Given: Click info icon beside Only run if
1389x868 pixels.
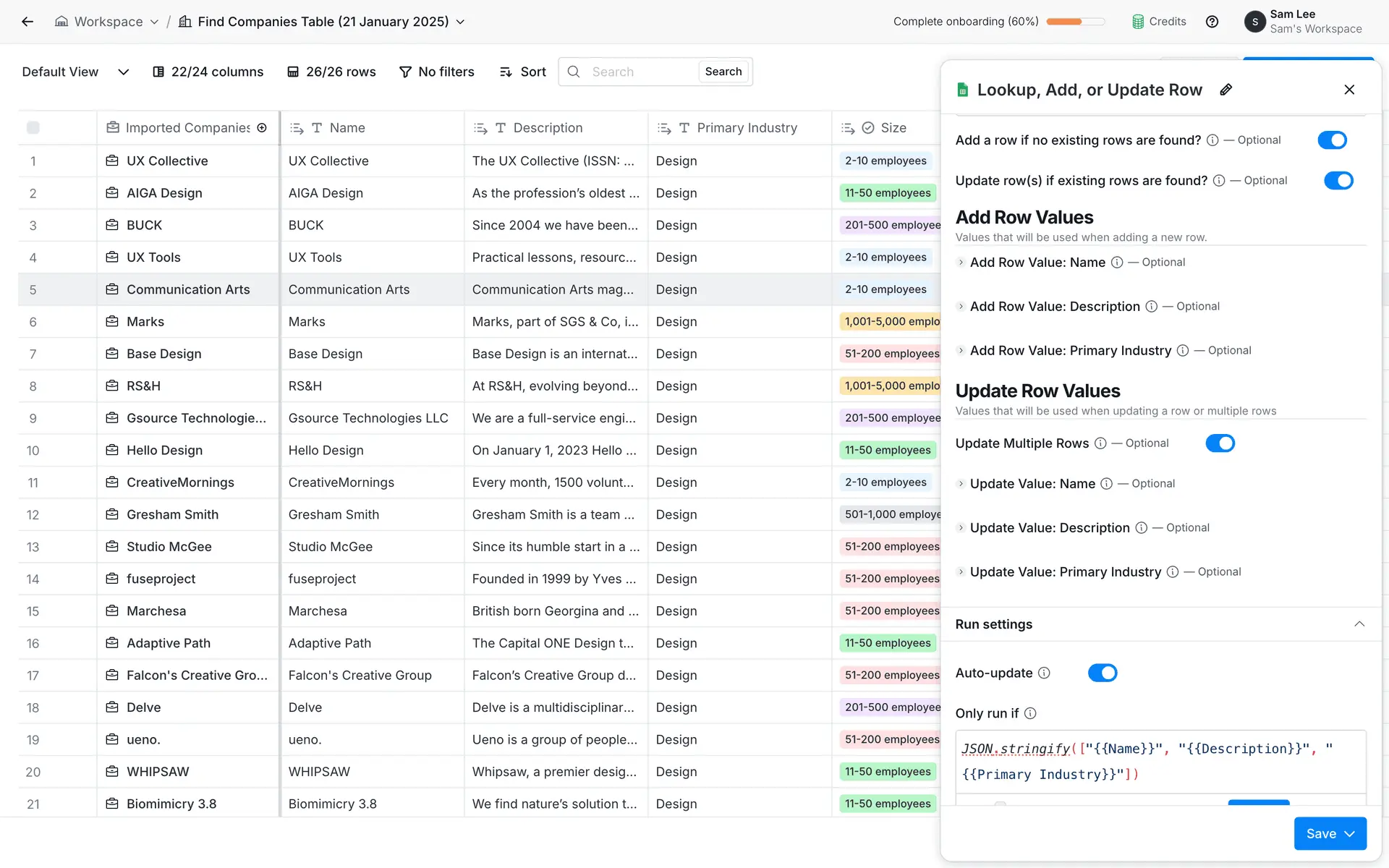Looking at the screenshot, I should [x=1030, y=713].
